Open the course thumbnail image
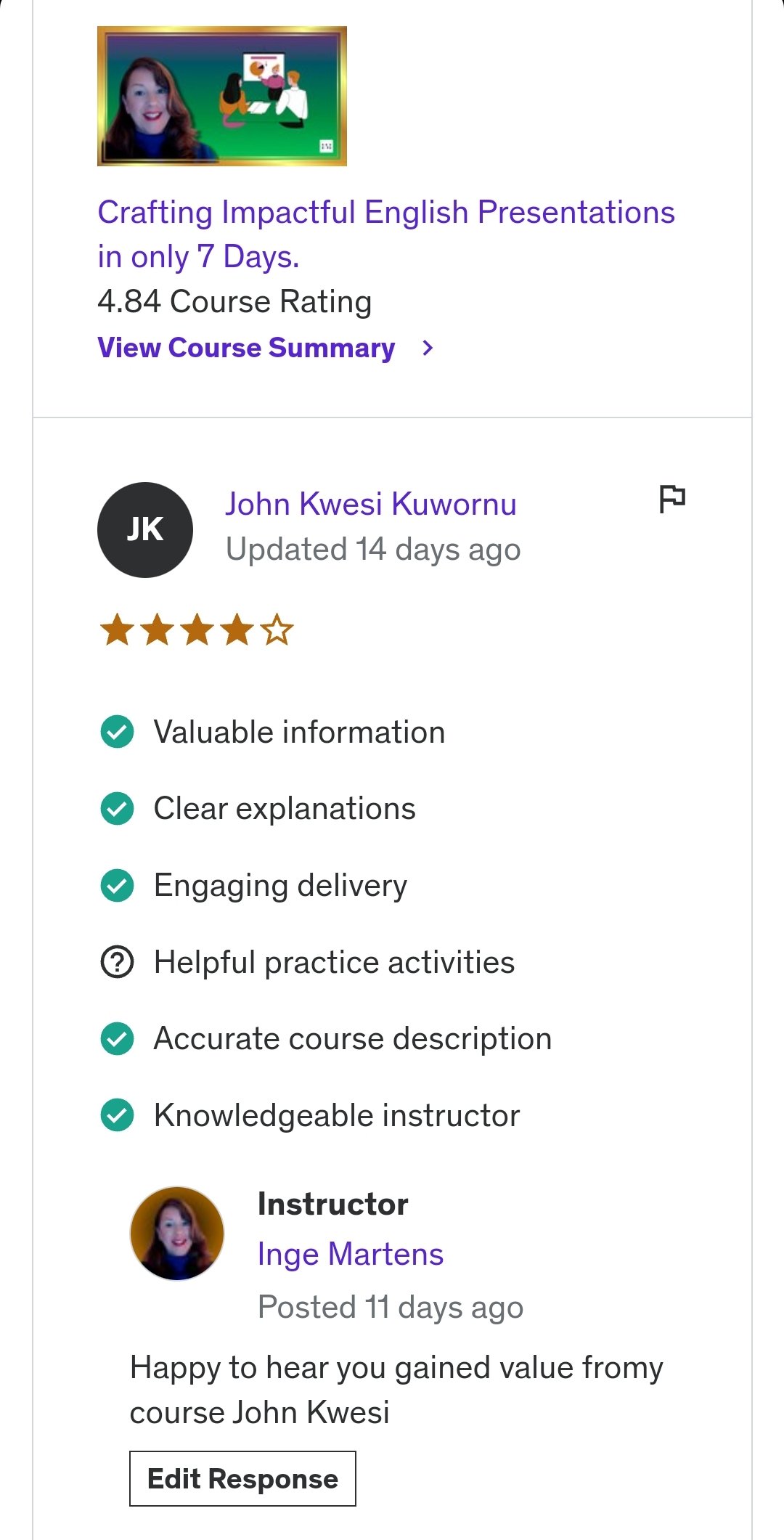 click(x=222, y=96)
